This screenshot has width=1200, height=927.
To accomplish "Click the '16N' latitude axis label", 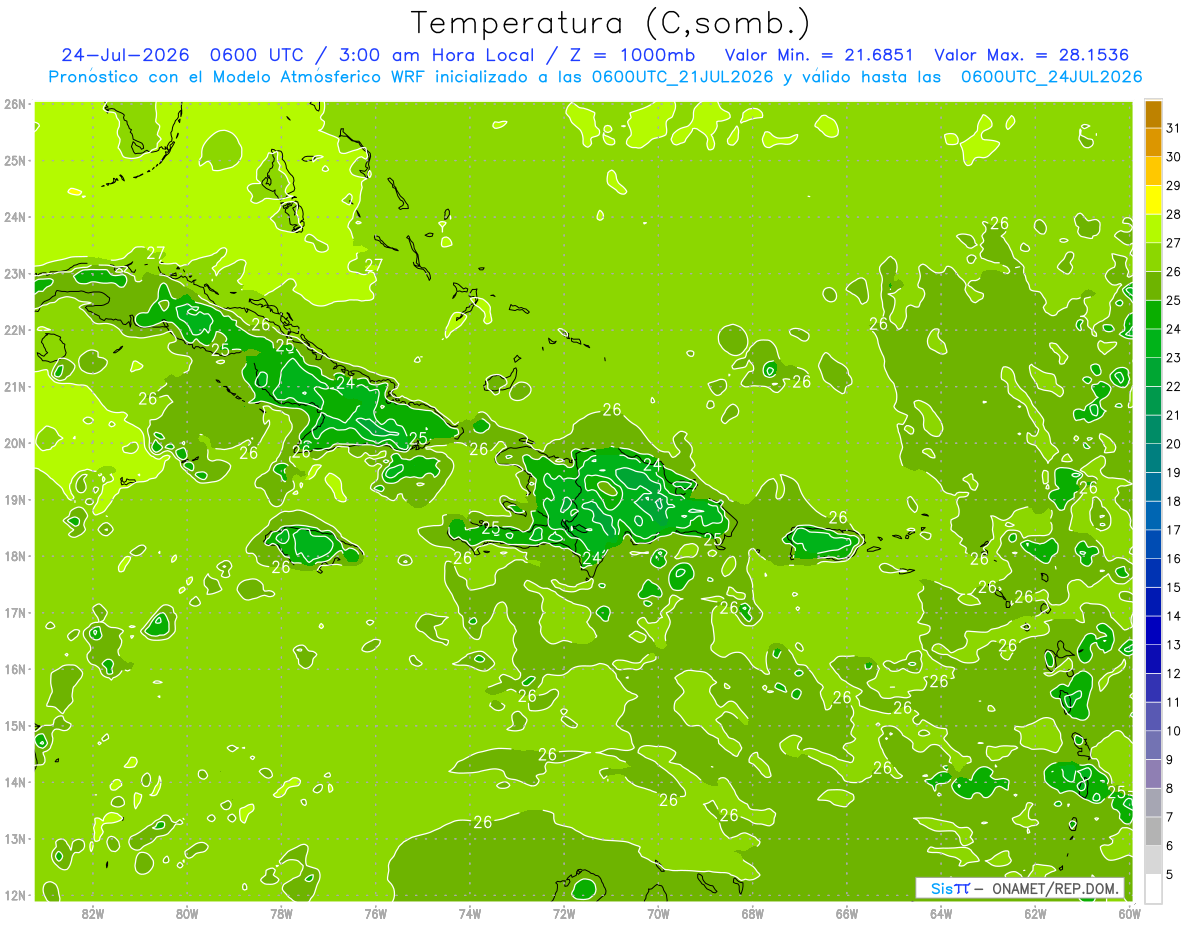I will click(14, 669).
